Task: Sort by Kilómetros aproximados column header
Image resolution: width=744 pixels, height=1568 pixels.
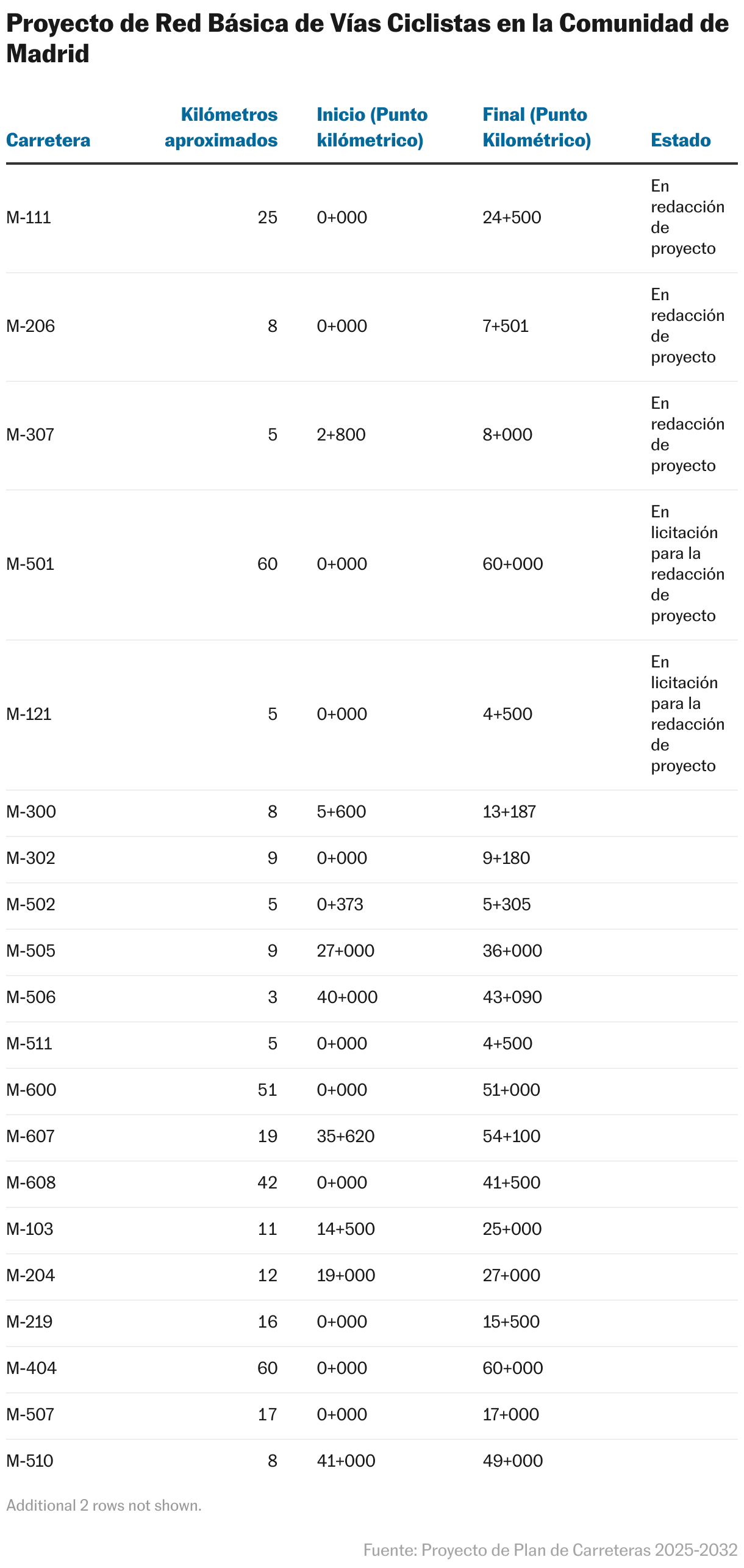Action: coord(221,128)
